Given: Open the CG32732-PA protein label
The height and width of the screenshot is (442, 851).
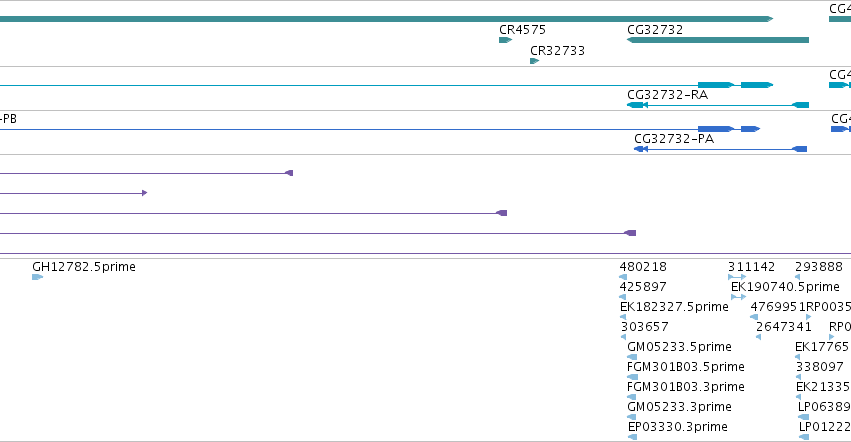Looking at the screenshot, I should [674, 138].
